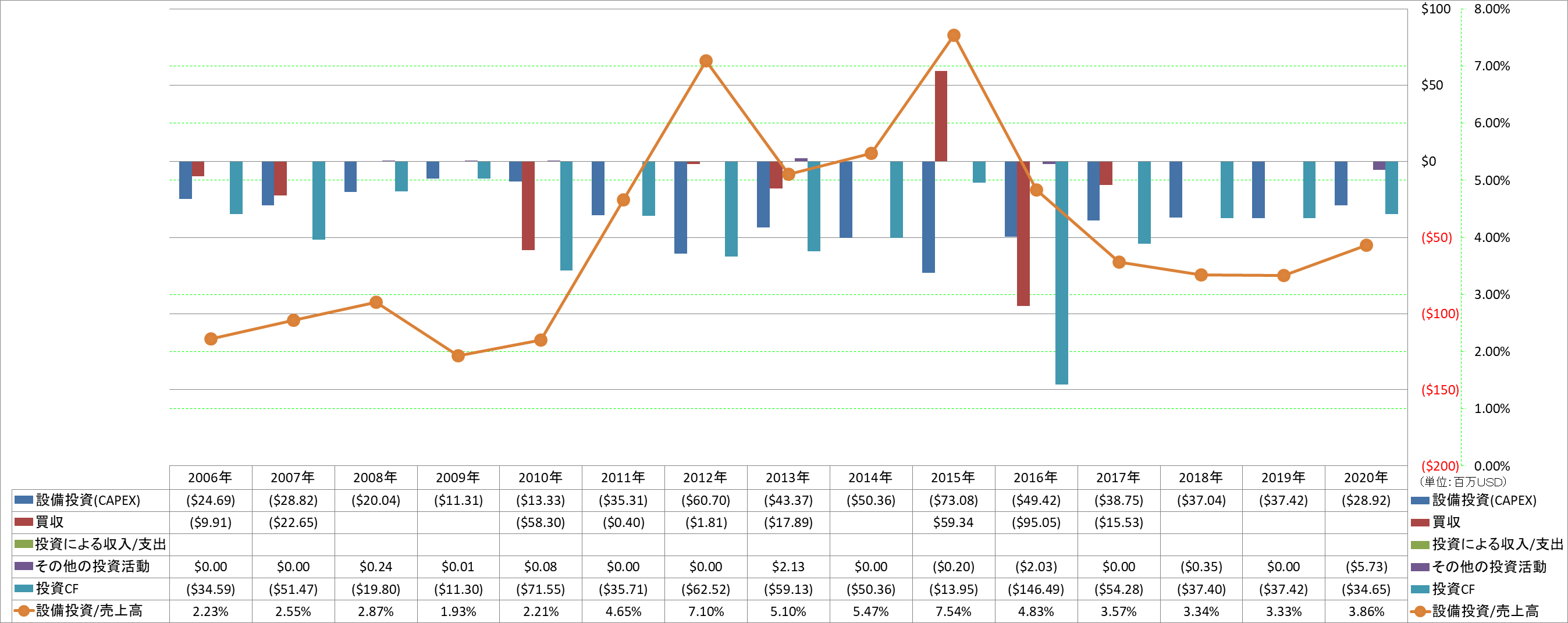Viewport: 1568px width, 623px height.
Task: Click the $100 label on the dollar axis
Action: [x=1436, y=9]
